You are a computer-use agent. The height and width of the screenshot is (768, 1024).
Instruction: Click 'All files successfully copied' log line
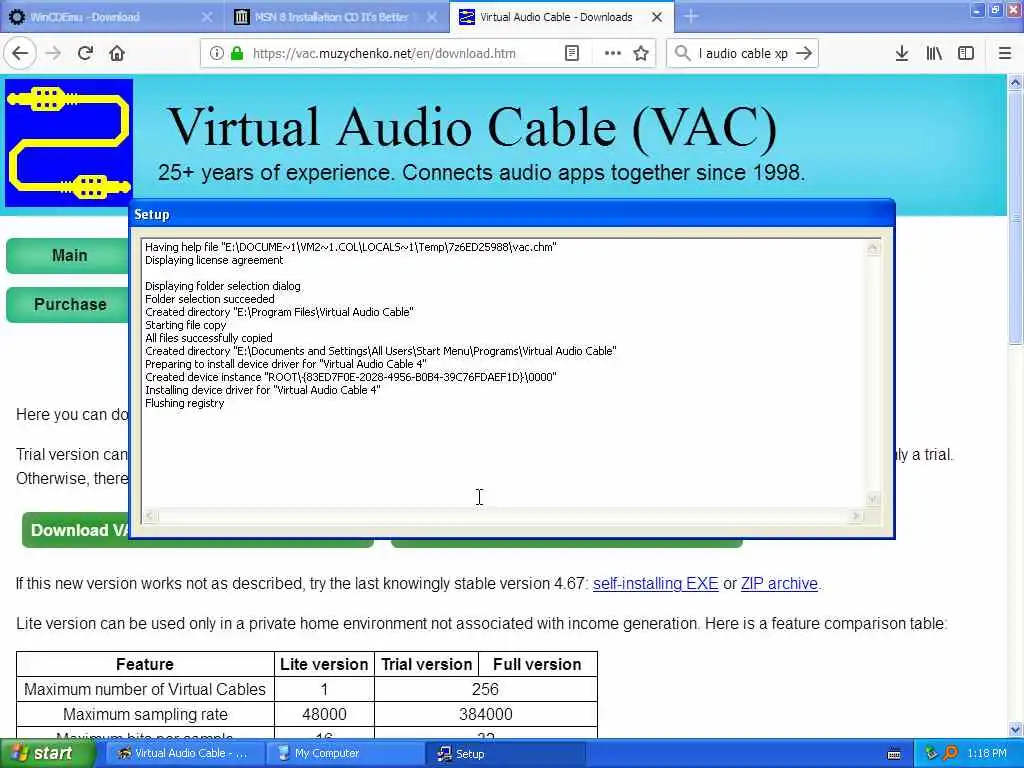pyautogui.click(x=209, y=338)
